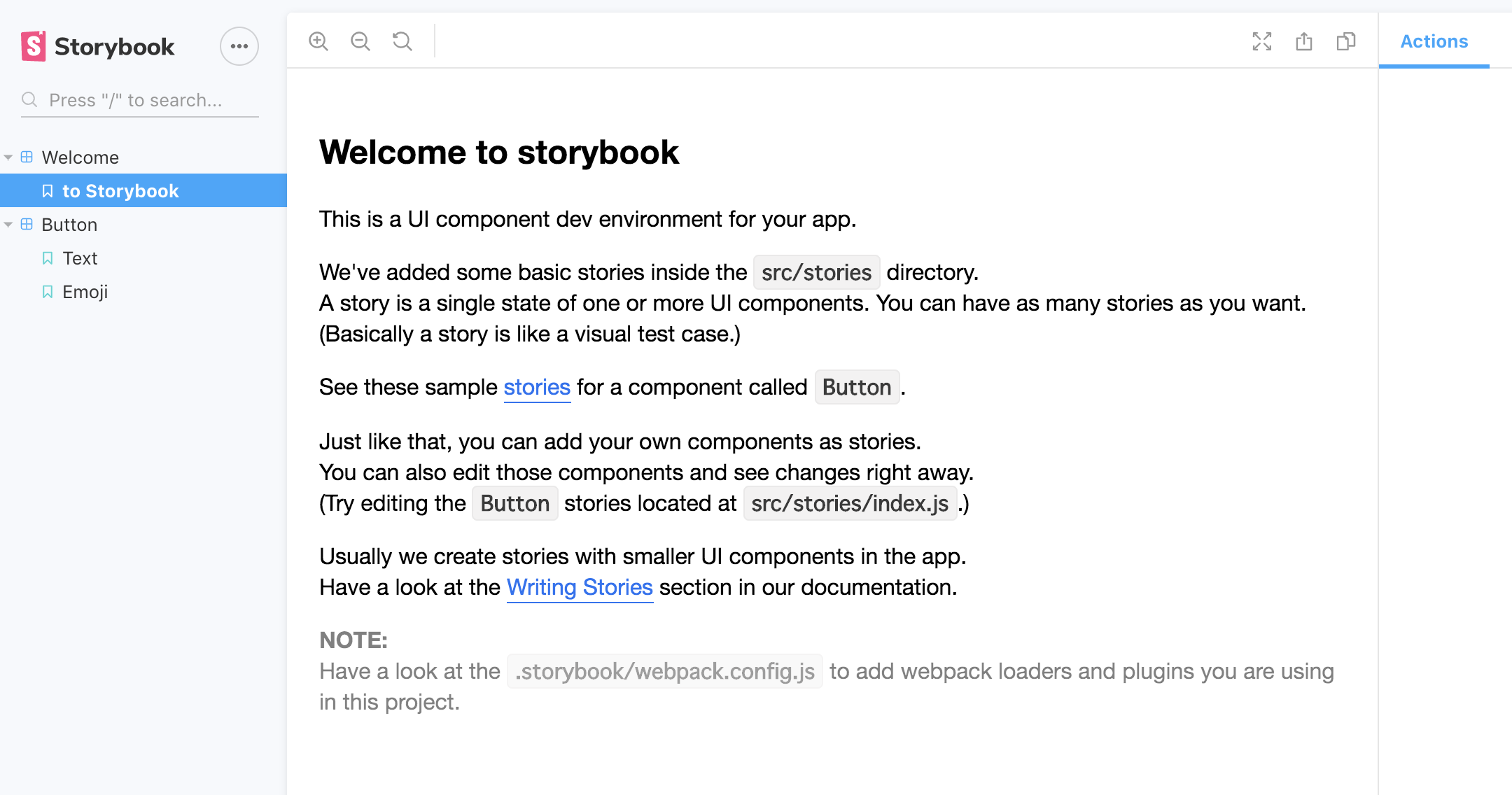Select the Button component row

click(x=143, y=225)
